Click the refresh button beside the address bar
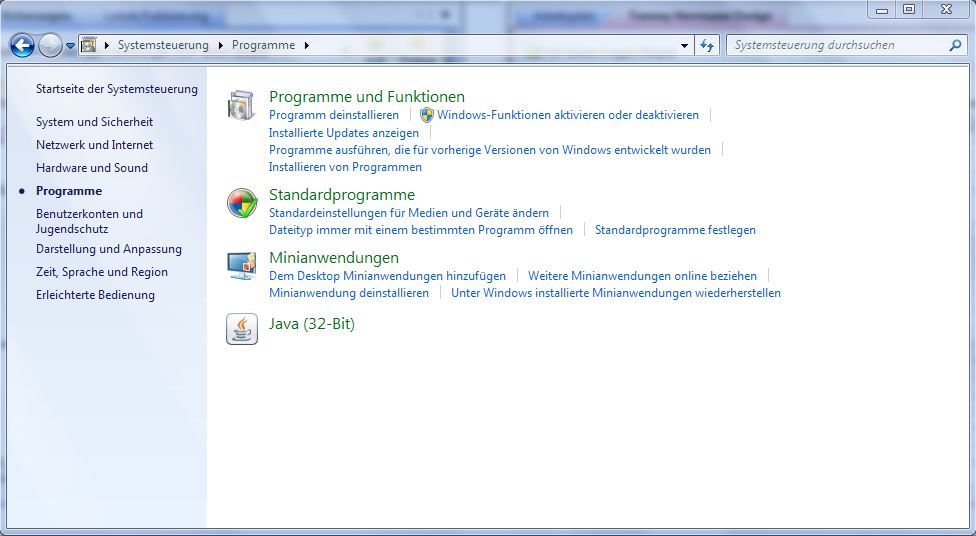976x536 pixels. click(x=708, y=45)
